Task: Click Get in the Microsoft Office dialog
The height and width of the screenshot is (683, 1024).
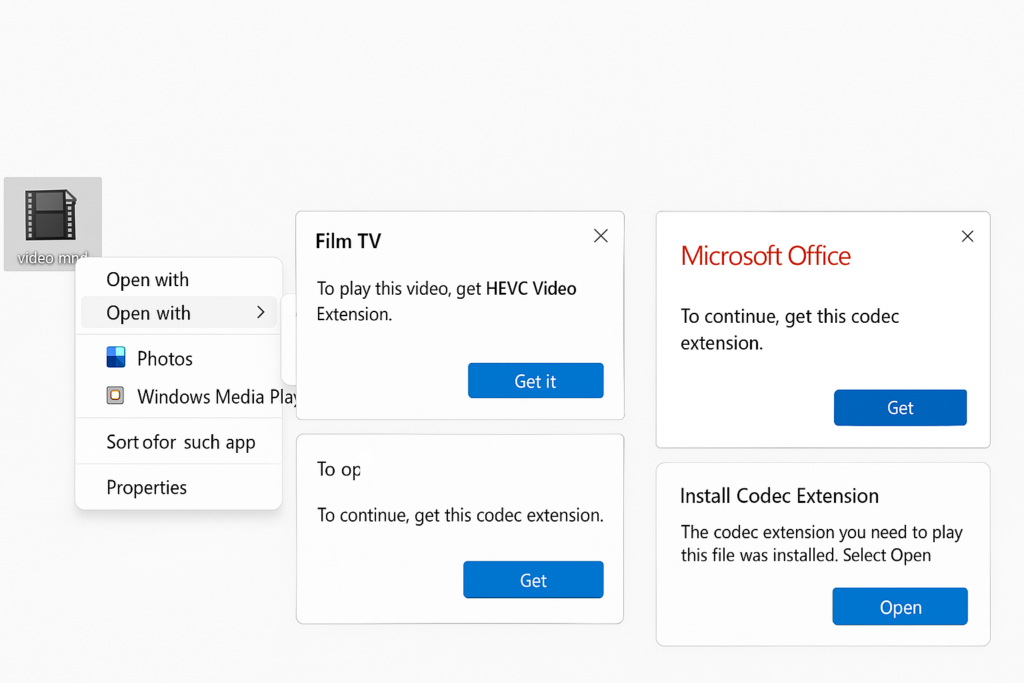Action: (x=900, y=407)
